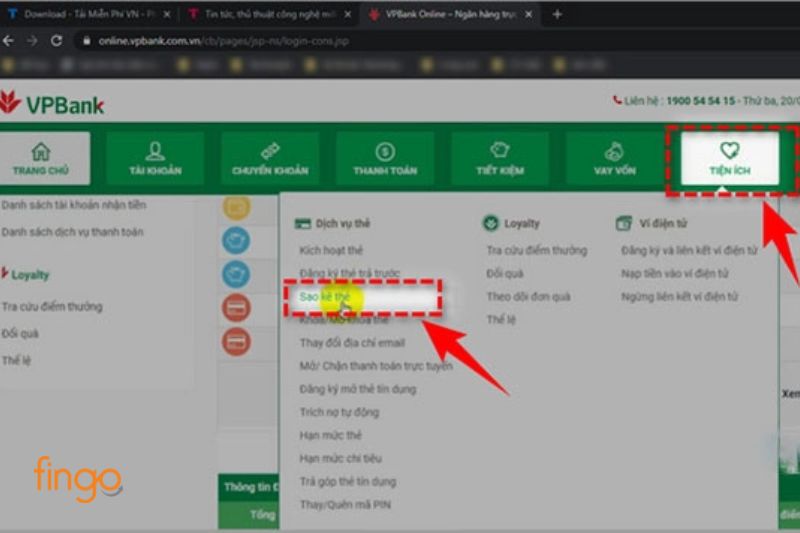Close the Download Tải Miễn Phí tab
The image size is (800, 533).
pyautogui.click(x=167, y=14)
